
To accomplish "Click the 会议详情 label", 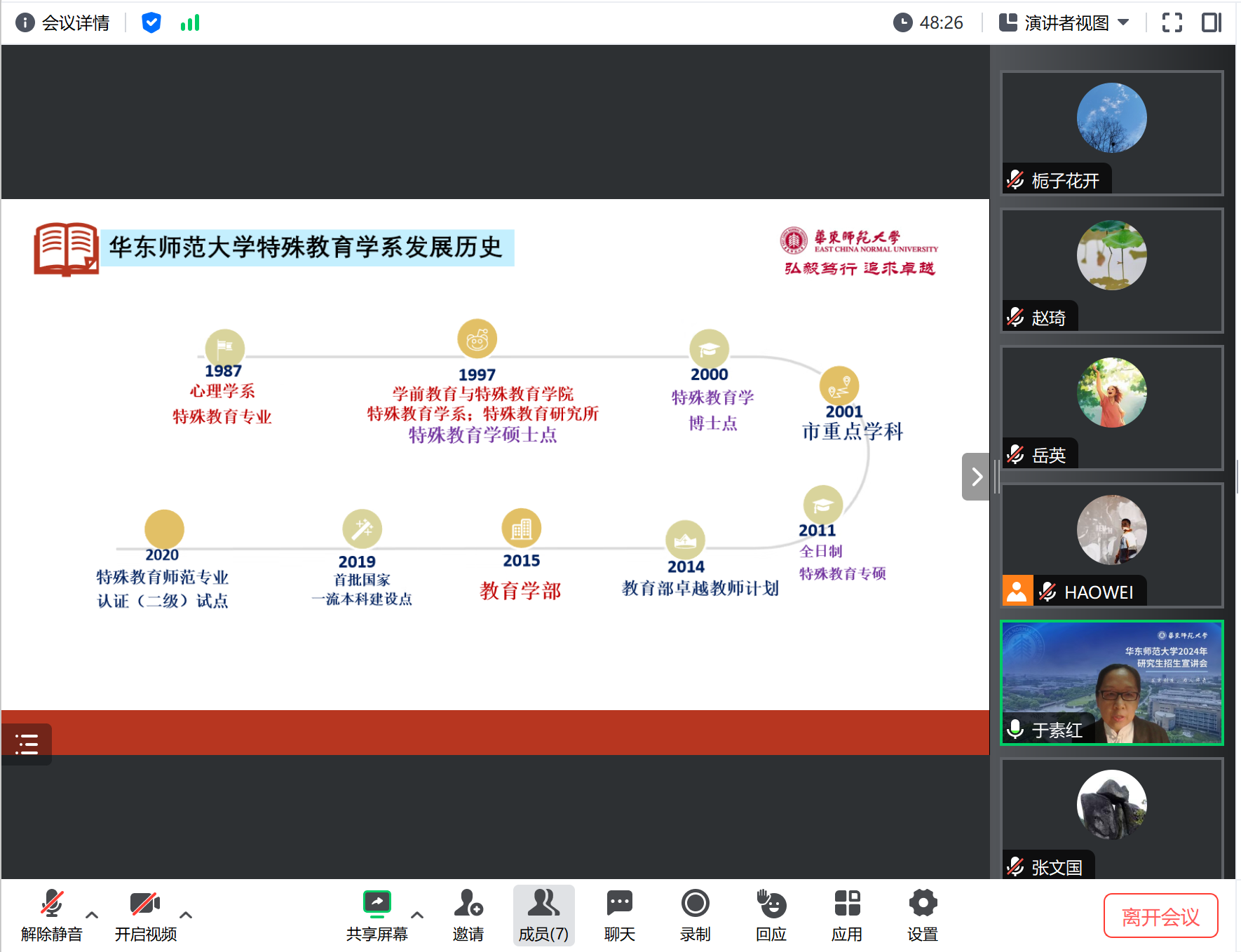I will tap(76, 23).
